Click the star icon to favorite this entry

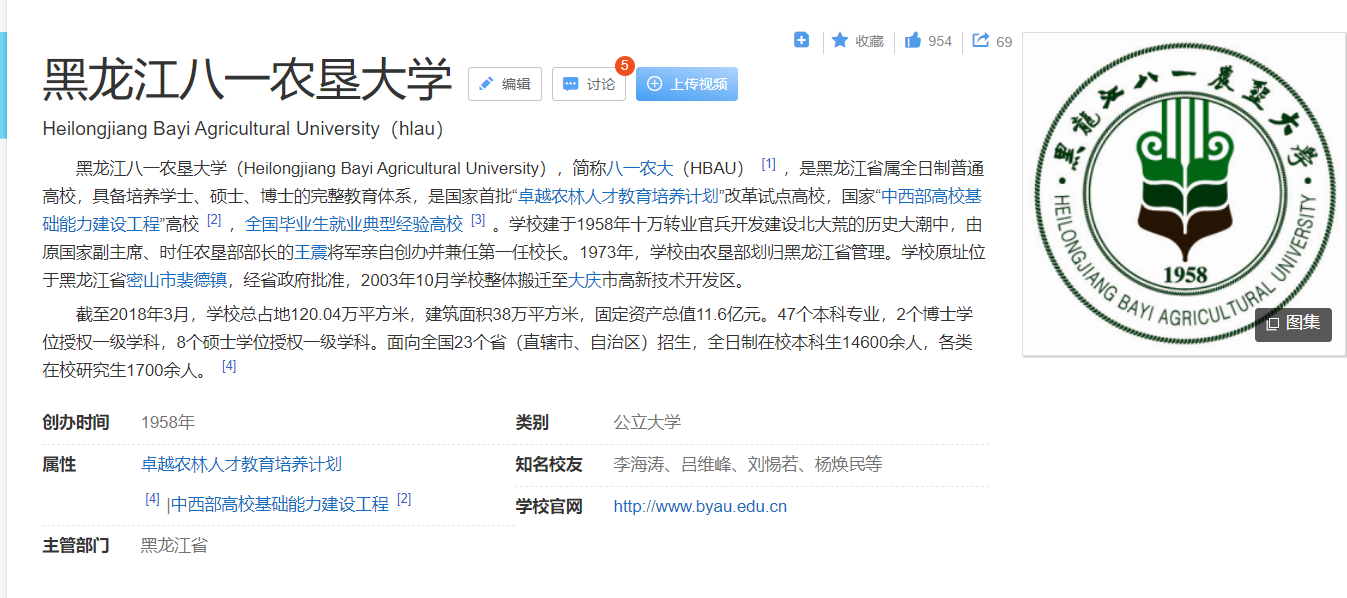click(840, 40)
